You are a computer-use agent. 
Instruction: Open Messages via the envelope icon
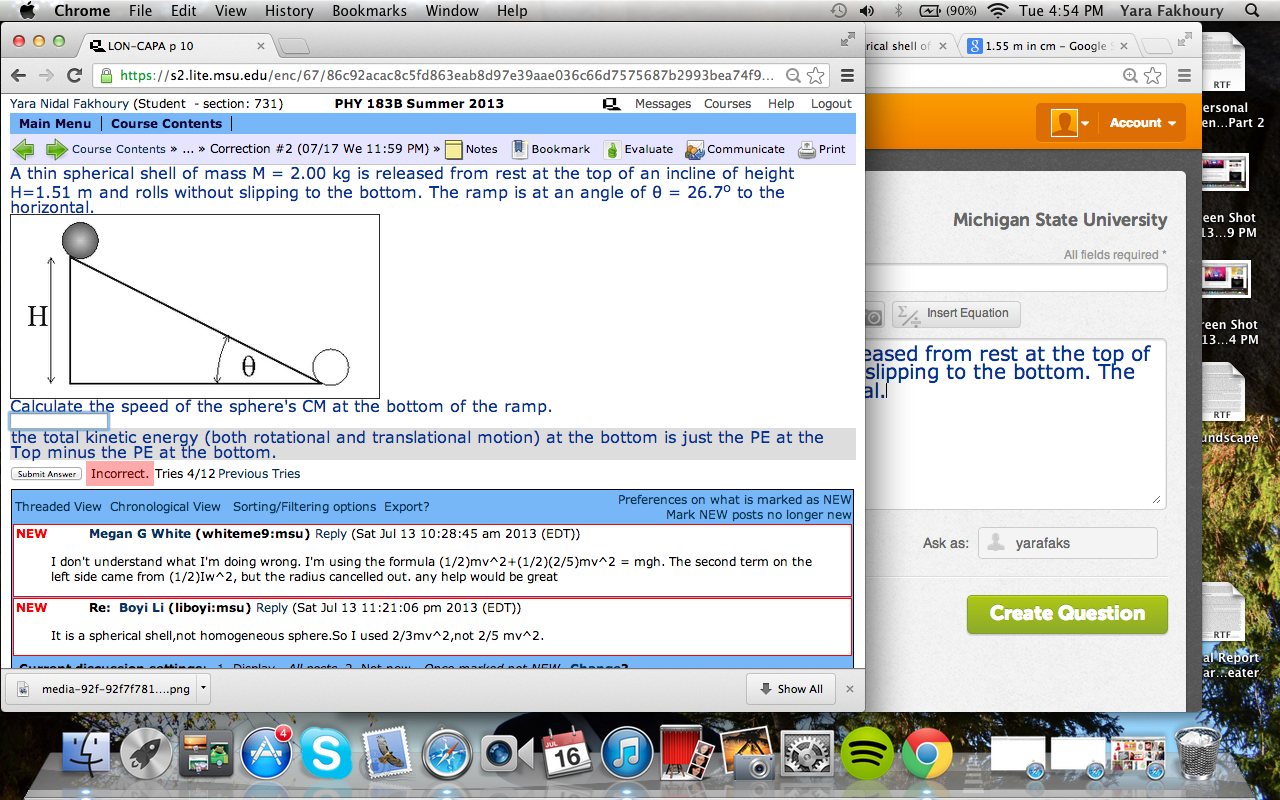tap(611, 103)
